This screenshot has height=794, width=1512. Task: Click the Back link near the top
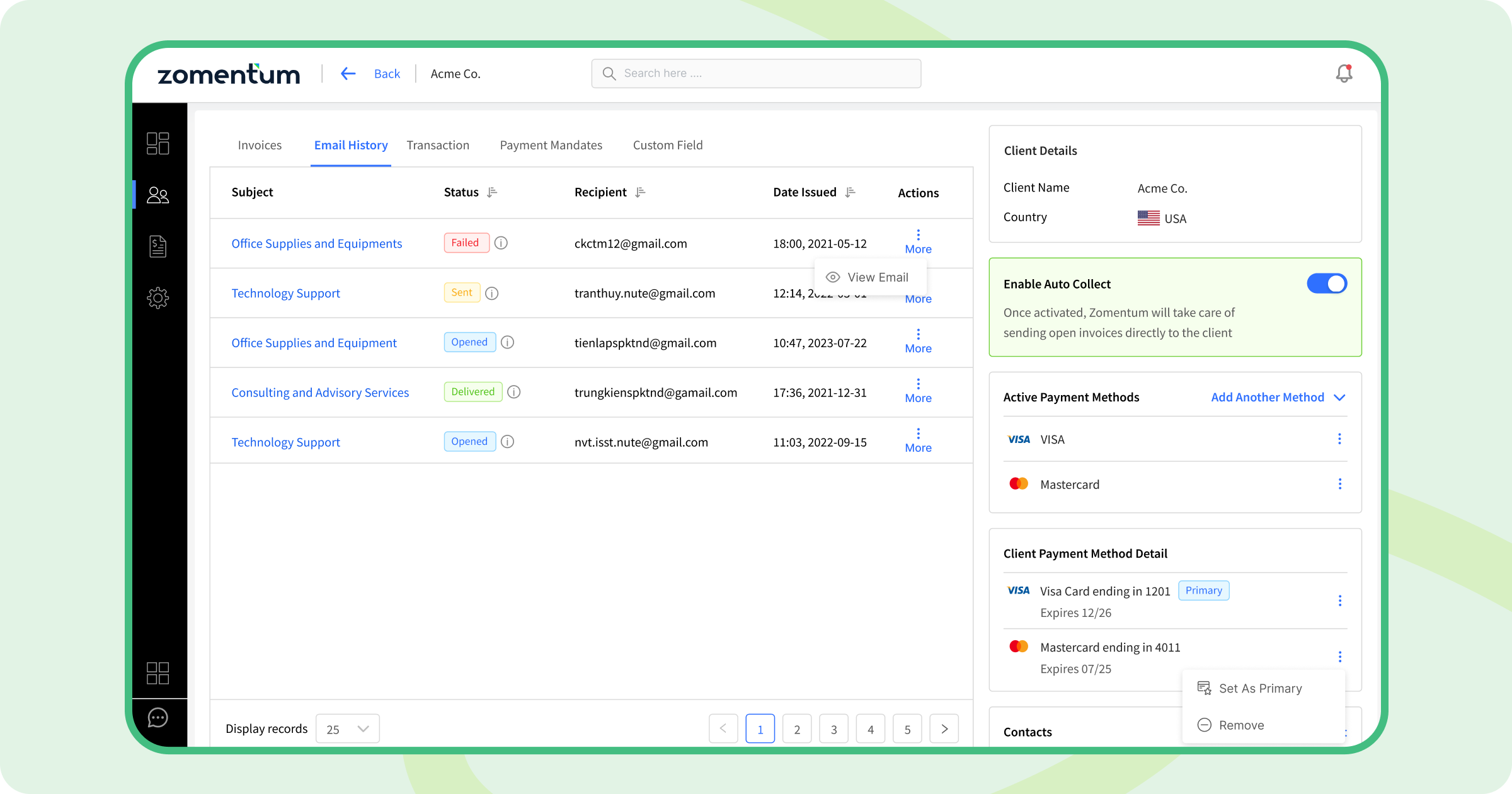point(386,73)
